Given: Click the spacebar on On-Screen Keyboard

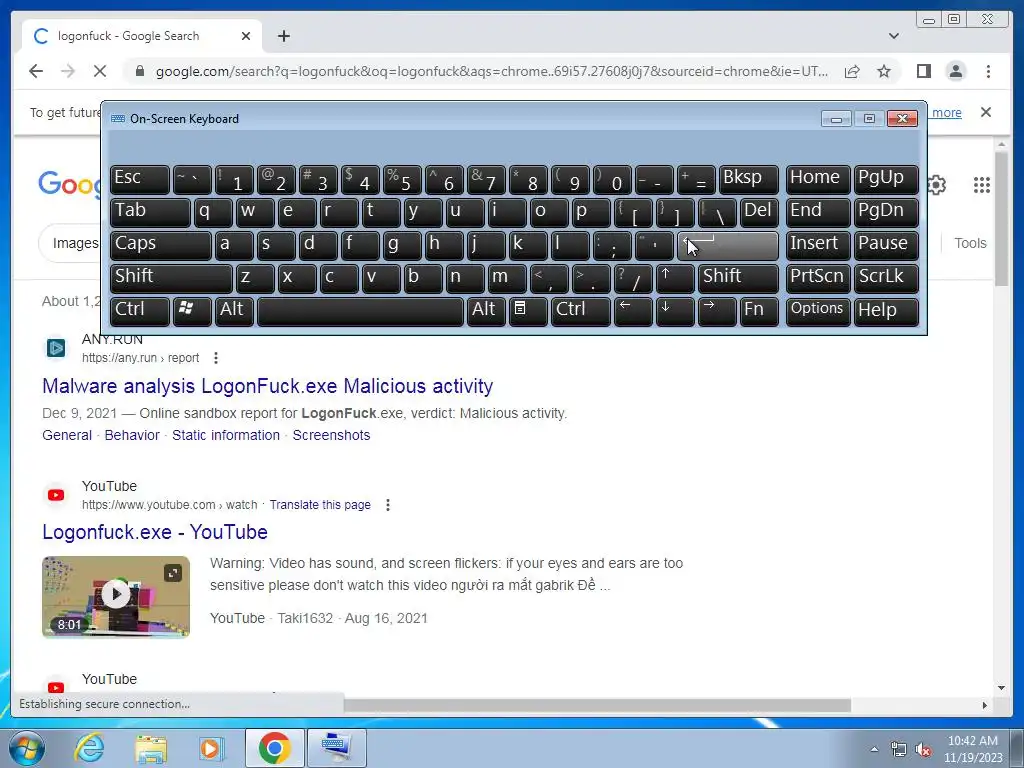Looking at the screenshot, I should [x=360, y=312].
